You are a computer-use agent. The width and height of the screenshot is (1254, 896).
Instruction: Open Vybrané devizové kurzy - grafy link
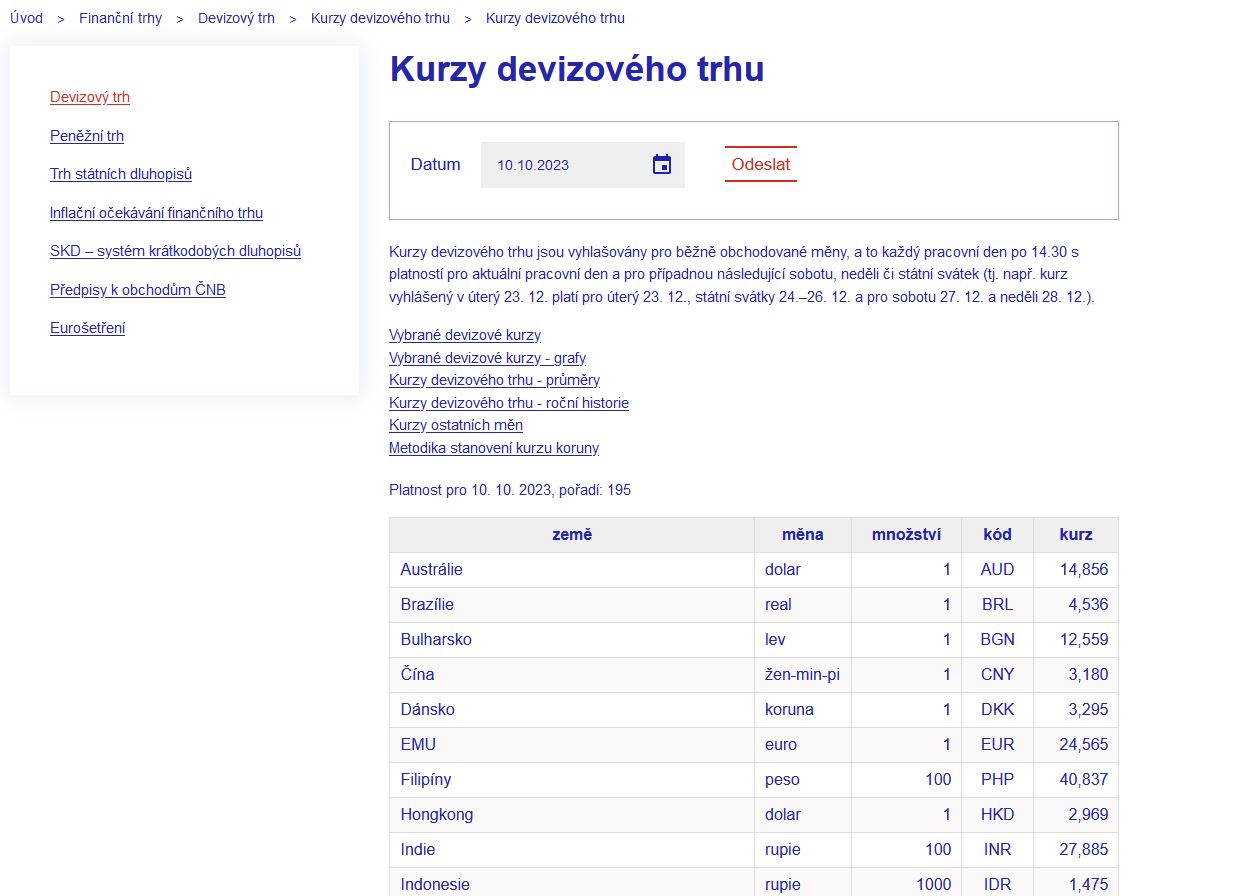[x=487, y=358]
